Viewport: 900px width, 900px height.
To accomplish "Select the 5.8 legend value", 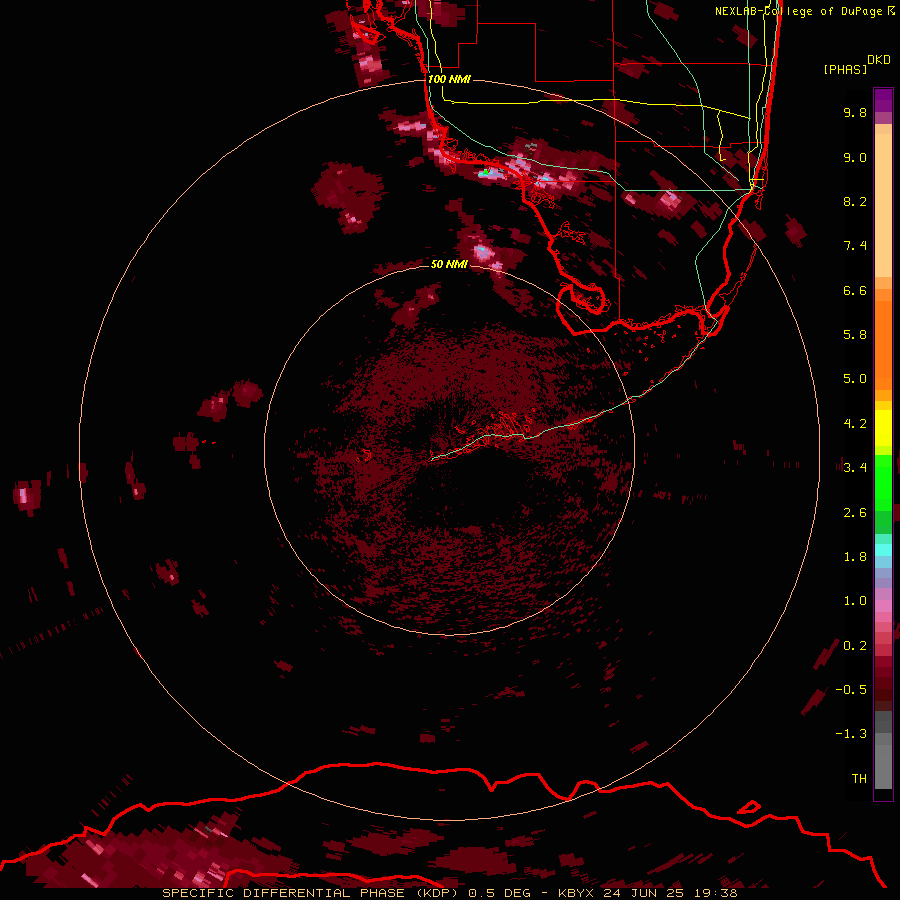I will coord(855,335).
